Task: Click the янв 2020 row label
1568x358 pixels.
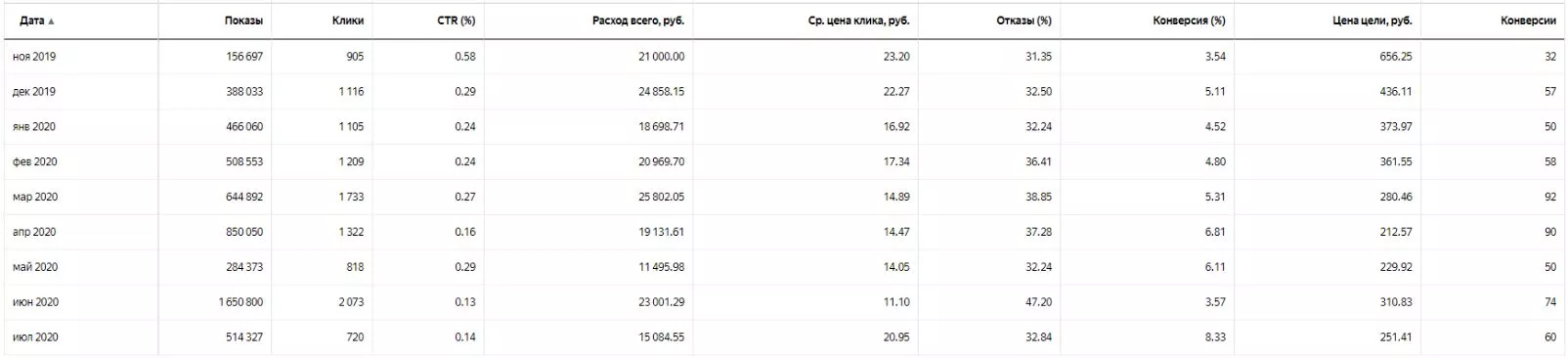Action: [x=34, y=127]
